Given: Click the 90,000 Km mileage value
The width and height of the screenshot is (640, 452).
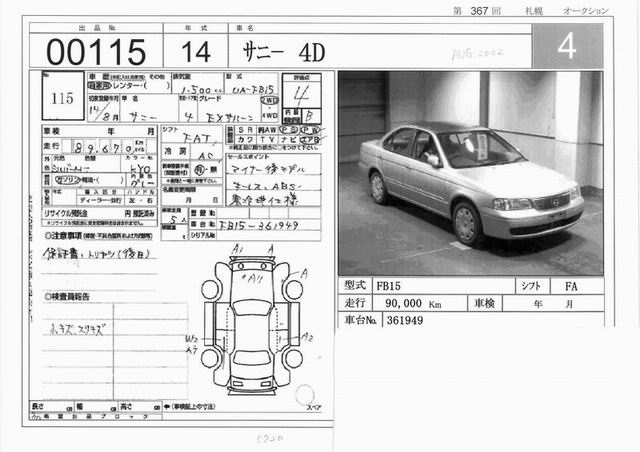Looking at the screenshot, I should pyautogui.click(x=413, y=303).
